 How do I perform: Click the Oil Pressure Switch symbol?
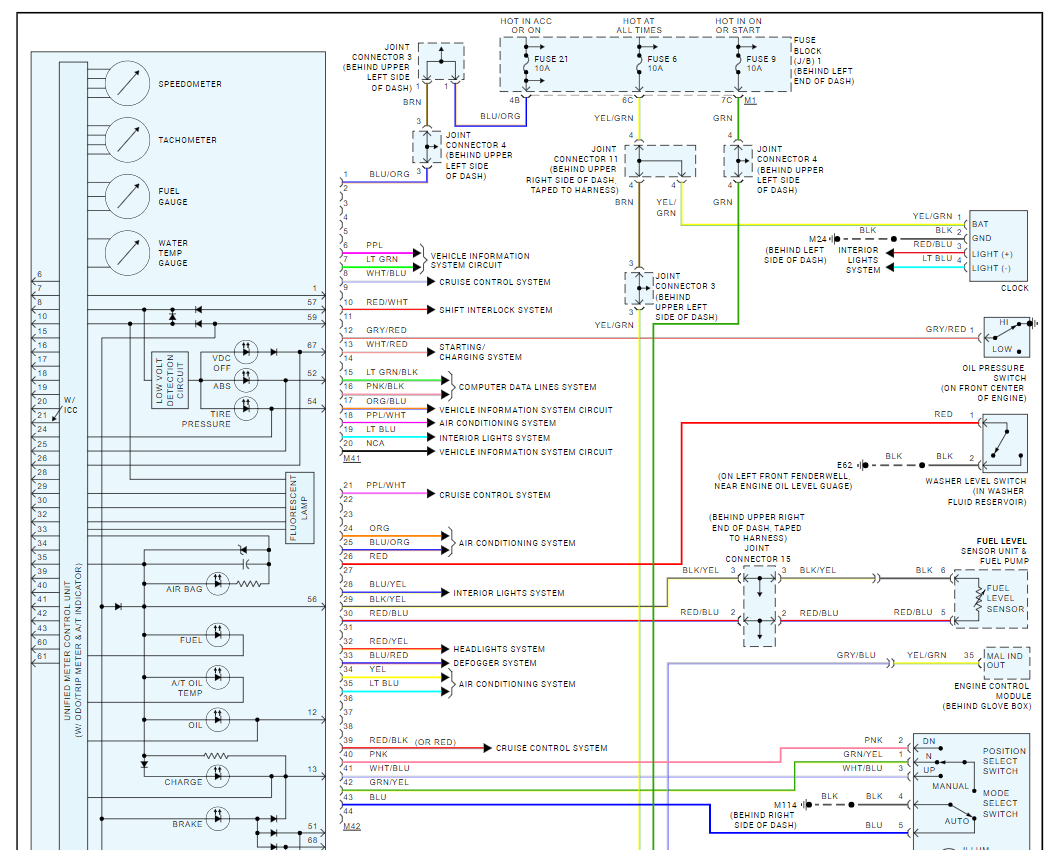[x=1006, y=337]
